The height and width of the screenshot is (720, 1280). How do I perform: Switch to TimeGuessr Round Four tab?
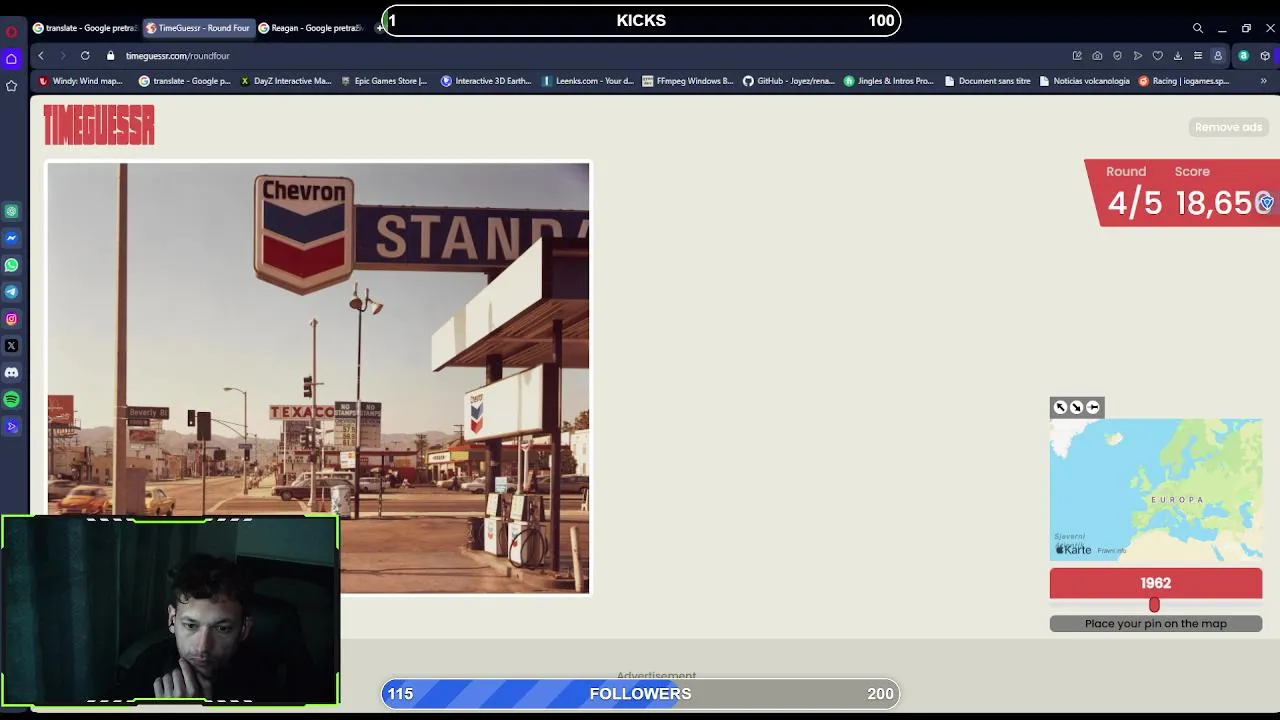tap(198, 28)
